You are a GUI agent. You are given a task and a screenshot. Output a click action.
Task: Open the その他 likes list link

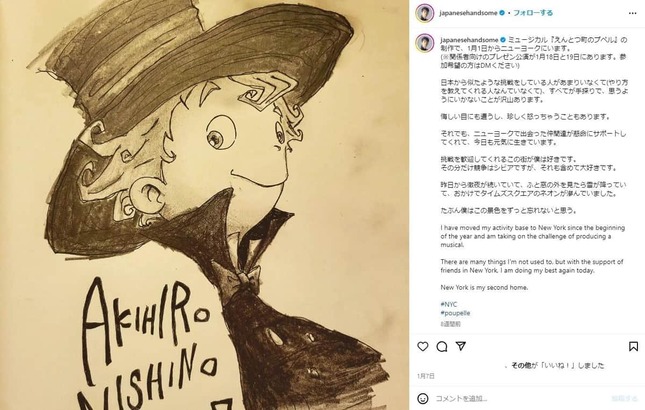(x=521, y=365)
